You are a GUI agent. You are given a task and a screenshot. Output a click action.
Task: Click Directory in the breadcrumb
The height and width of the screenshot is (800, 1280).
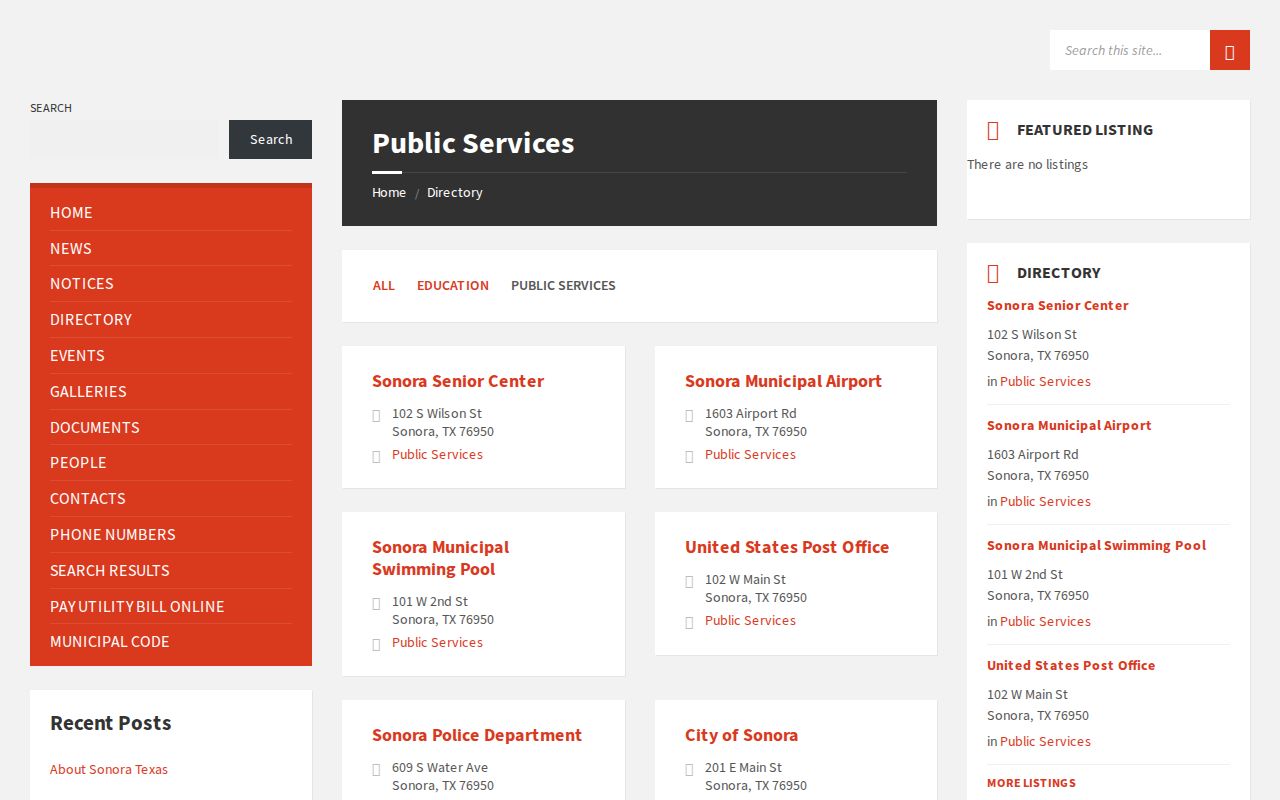pyautogui.click(x=454, y=193)
